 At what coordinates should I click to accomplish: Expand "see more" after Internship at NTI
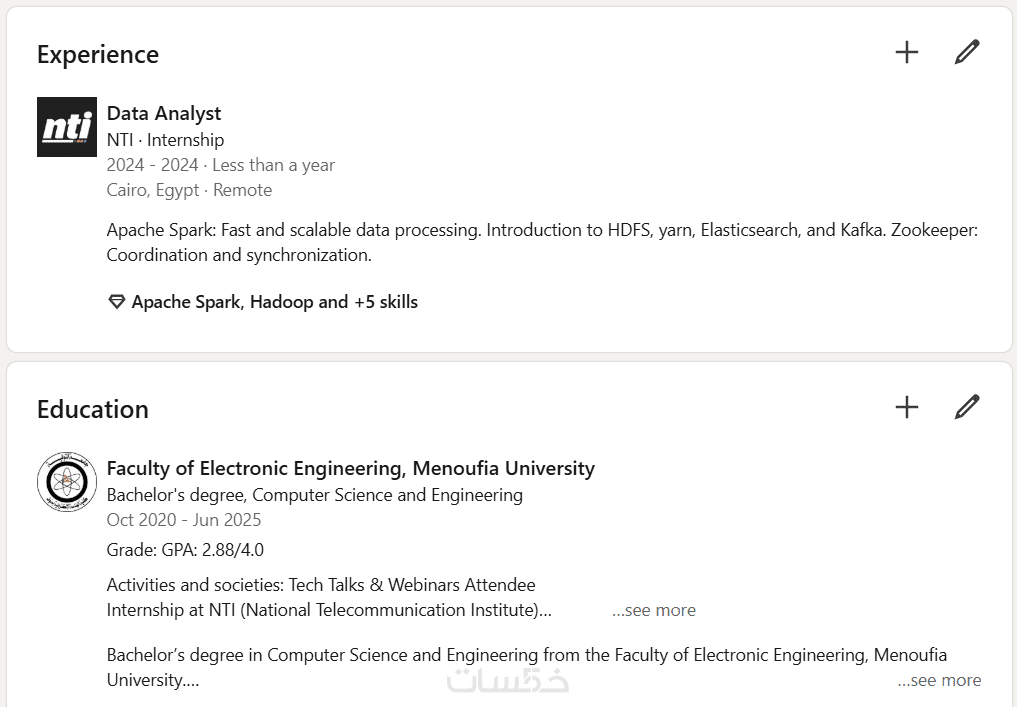[x=654, y=610]
